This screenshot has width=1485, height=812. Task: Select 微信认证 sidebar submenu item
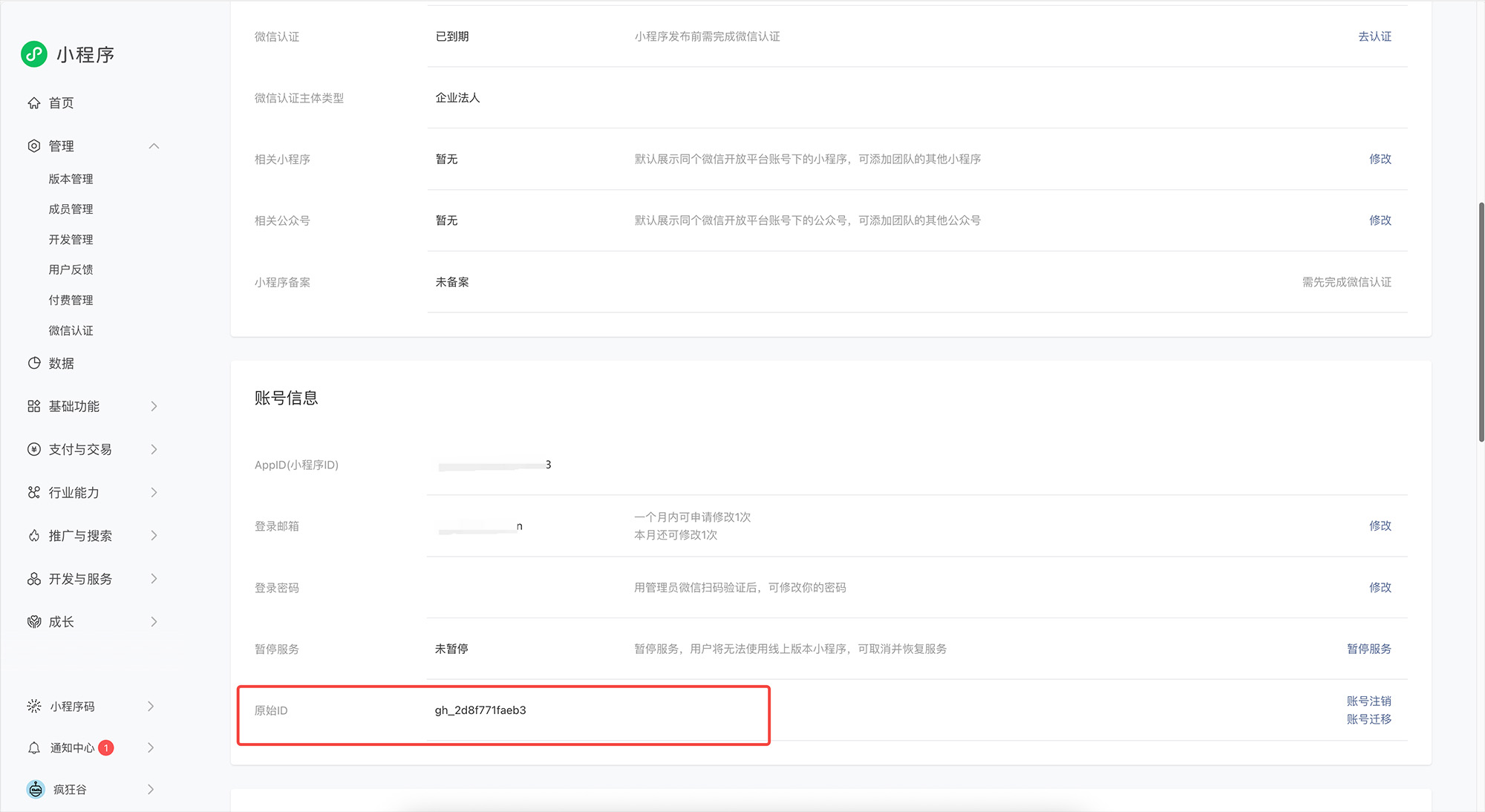71,330
